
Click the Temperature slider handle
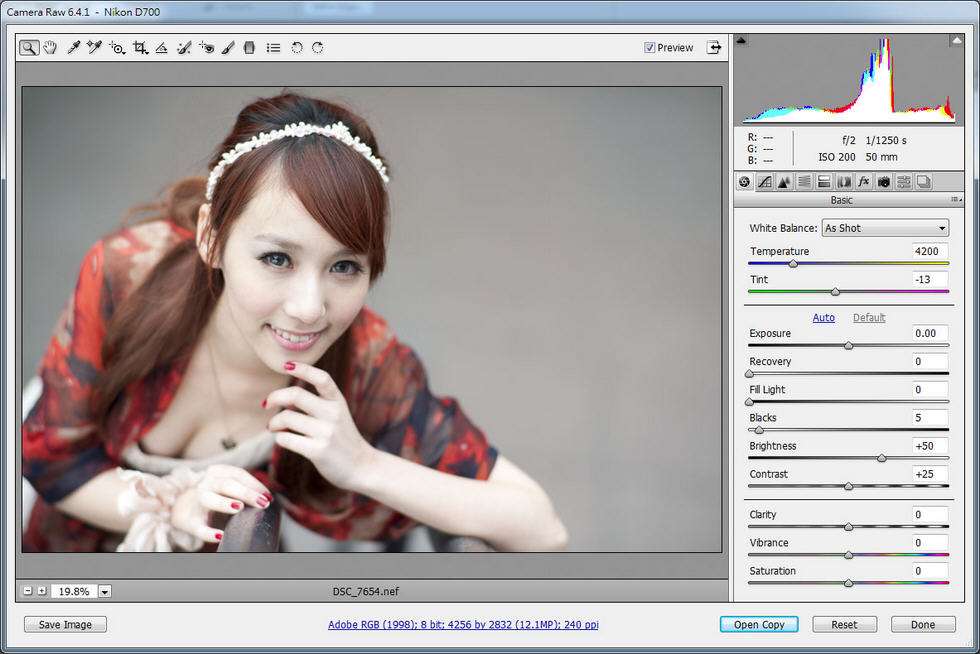tap(793, 264)
